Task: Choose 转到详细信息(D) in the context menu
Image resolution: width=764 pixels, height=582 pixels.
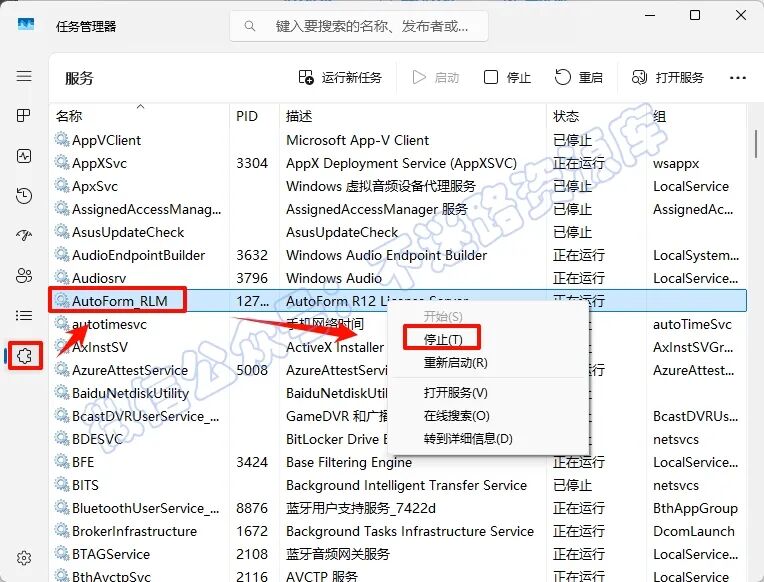Action: click(468, 439)
